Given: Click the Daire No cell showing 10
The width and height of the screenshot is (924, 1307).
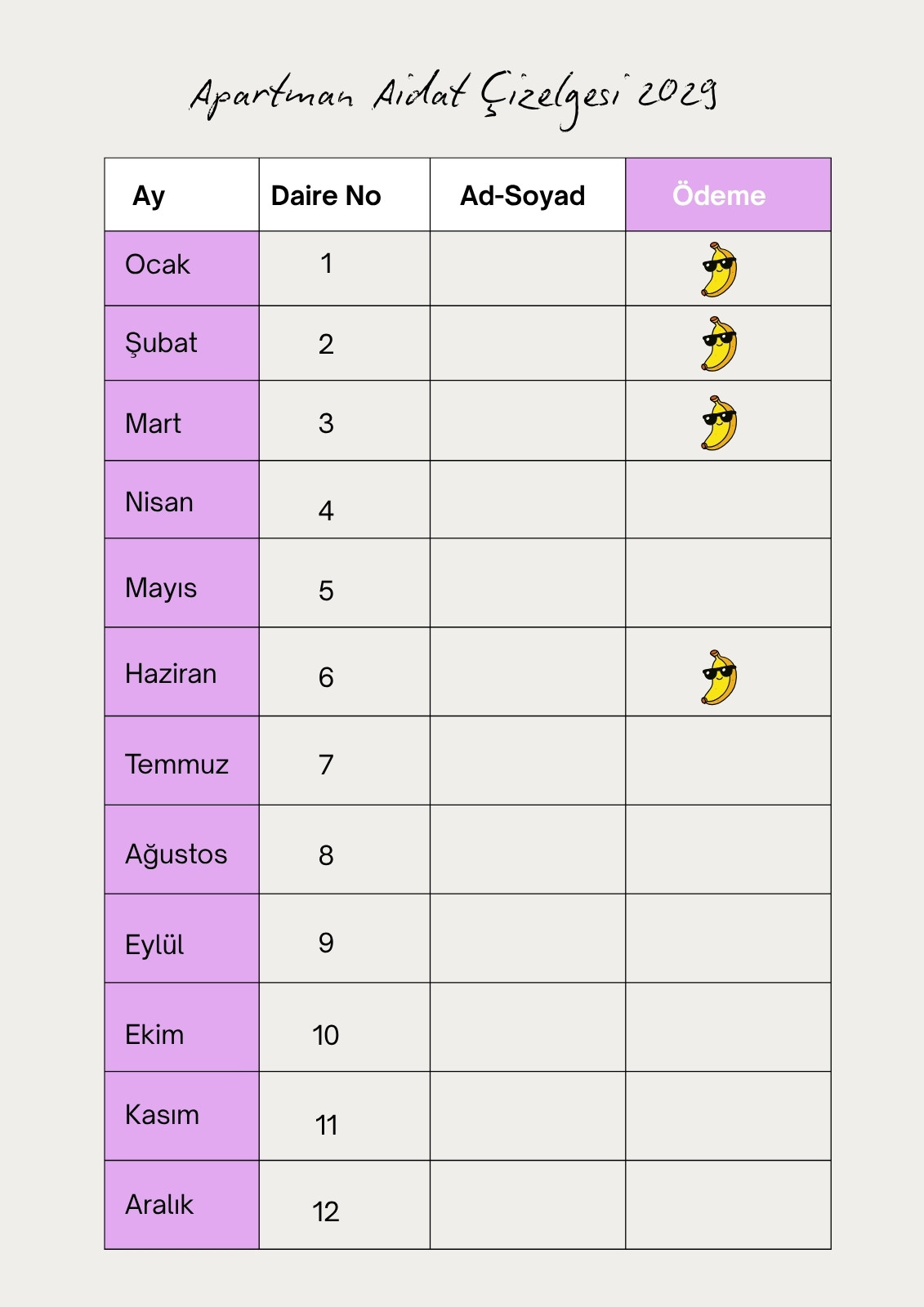Looking at the screenshot, I should click(345, 1028).
